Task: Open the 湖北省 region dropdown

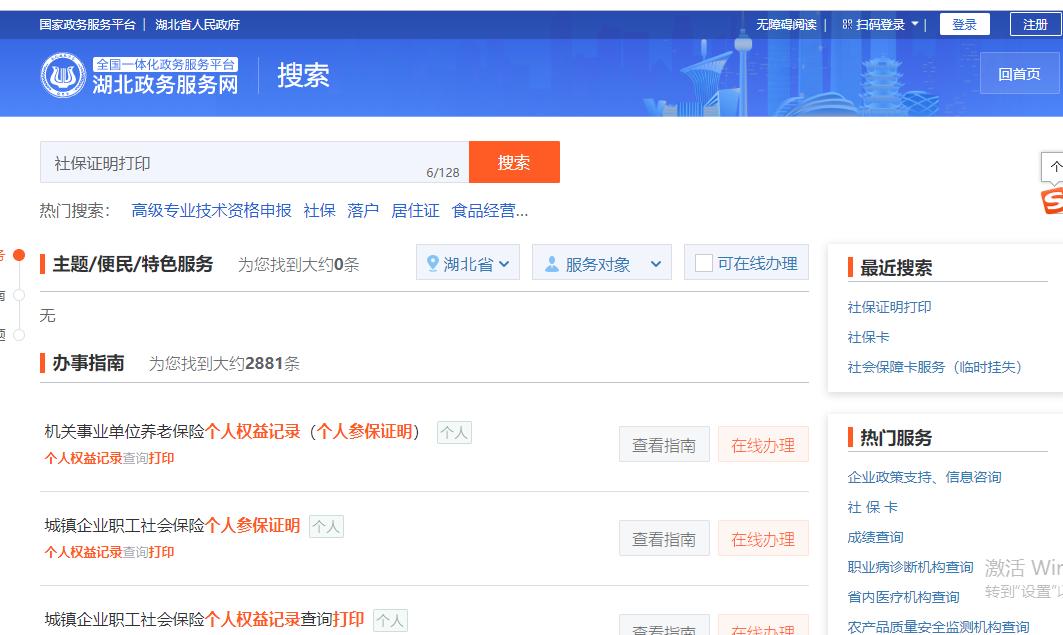Action: pos(468,261)
